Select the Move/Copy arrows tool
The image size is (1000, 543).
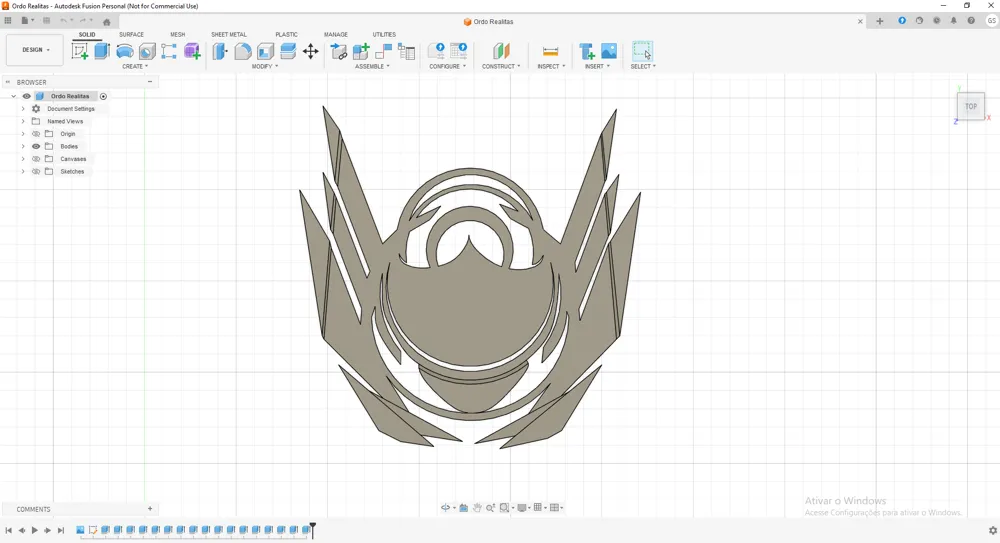pyautogui.click(x=311, y=51)
